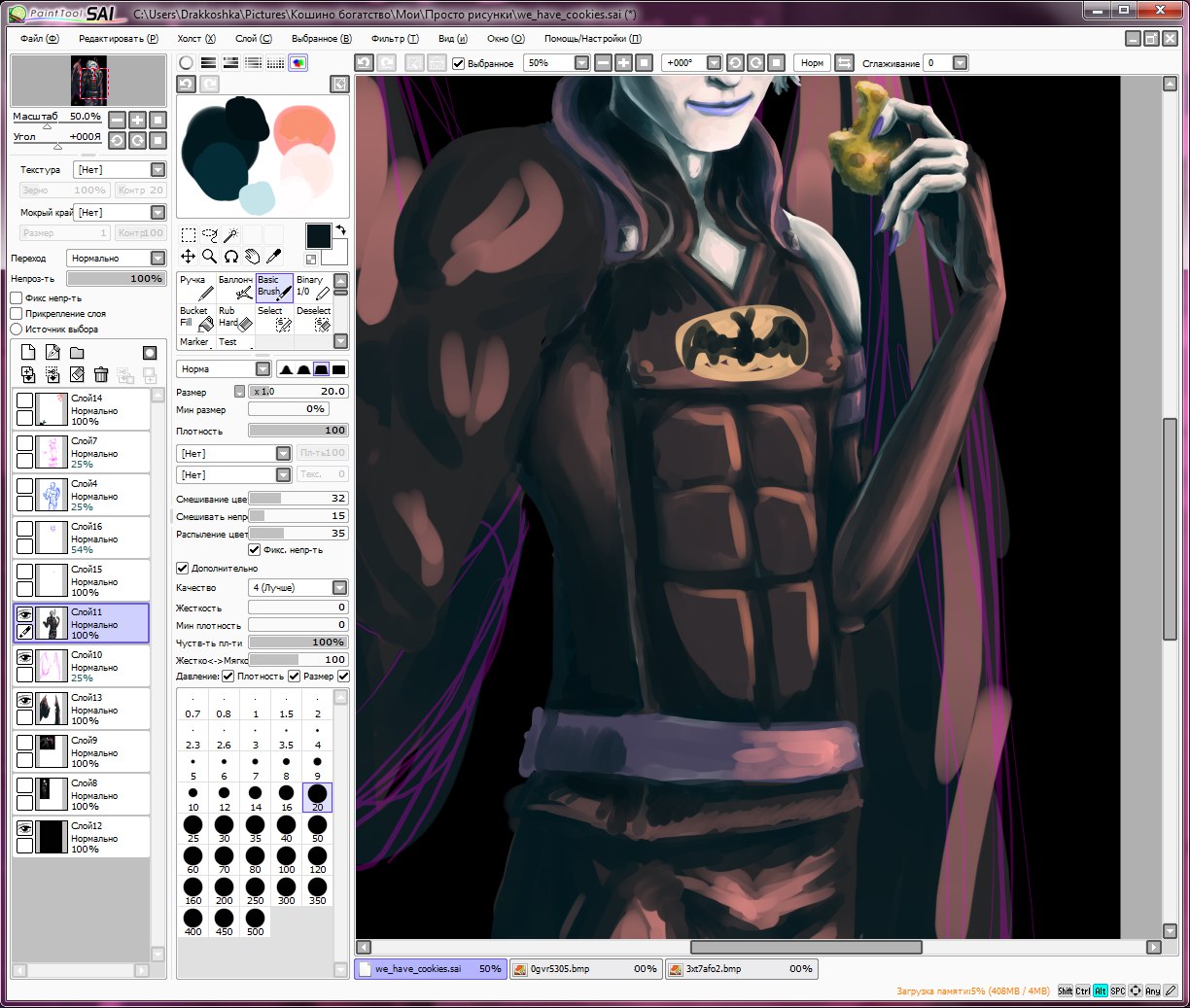Image resolution: width=1190 pixels, height=1008 pixels.
Task: Expand the Качество quality dropdown
Action: (x=339, y=587)
